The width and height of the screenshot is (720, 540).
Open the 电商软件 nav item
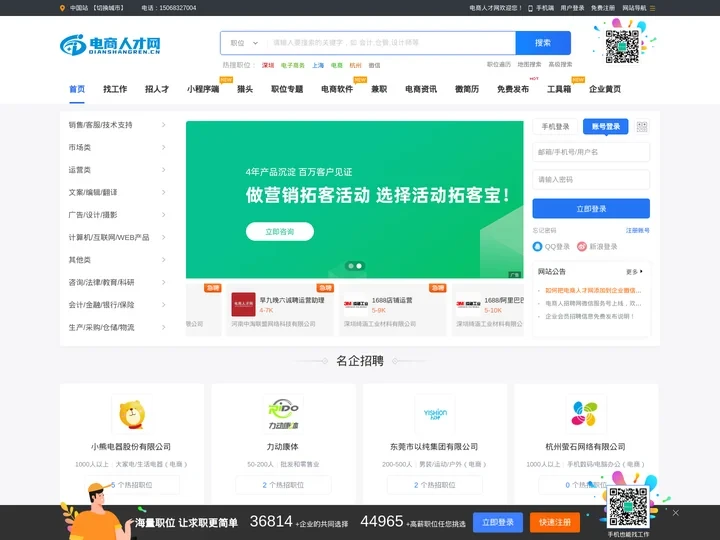pos(337,89)
